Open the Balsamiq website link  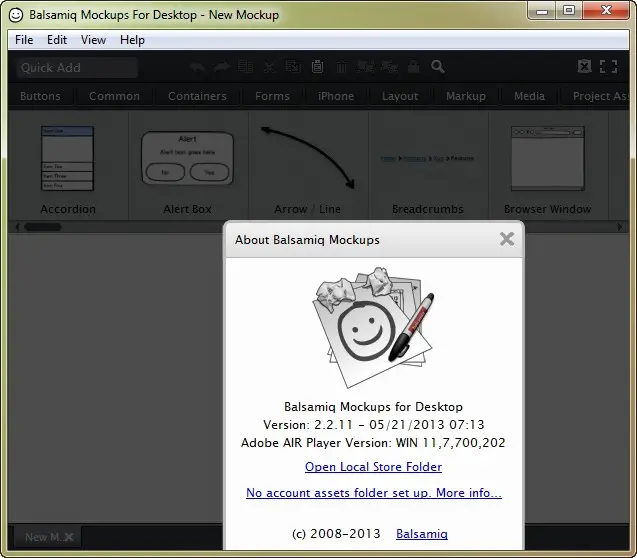(x=422, y=534)
